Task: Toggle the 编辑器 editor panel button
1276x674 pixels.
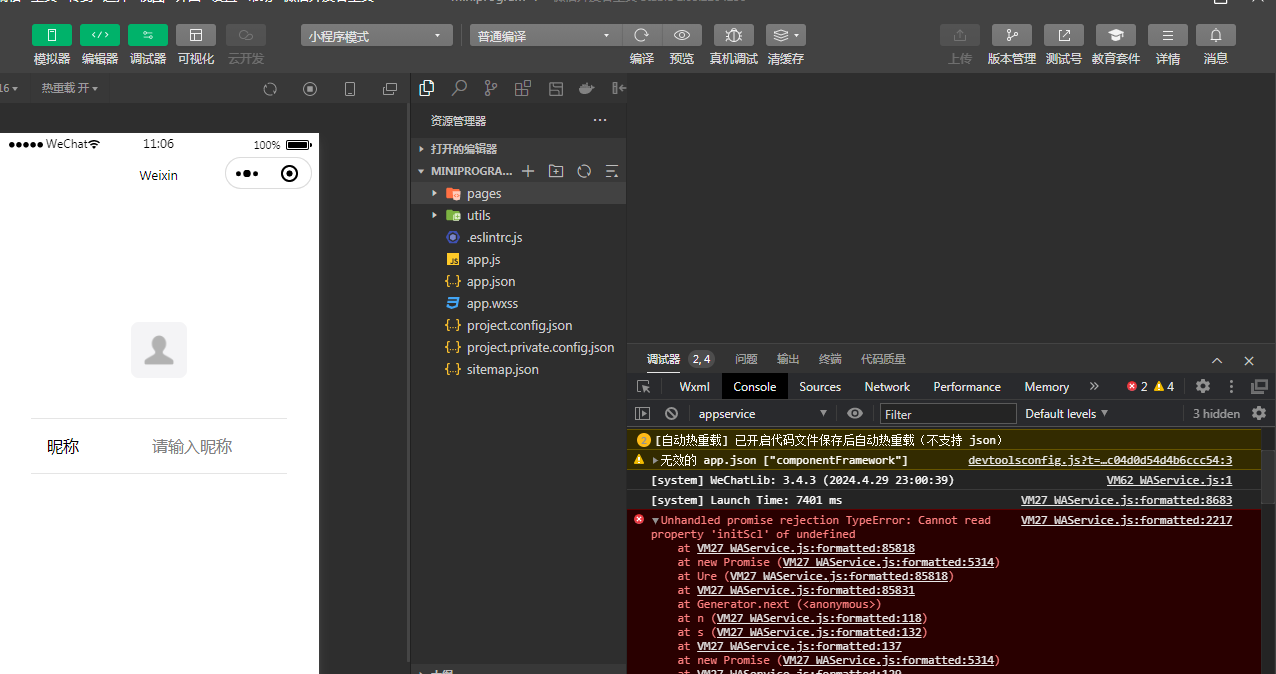Action: (x=100, y=35)
